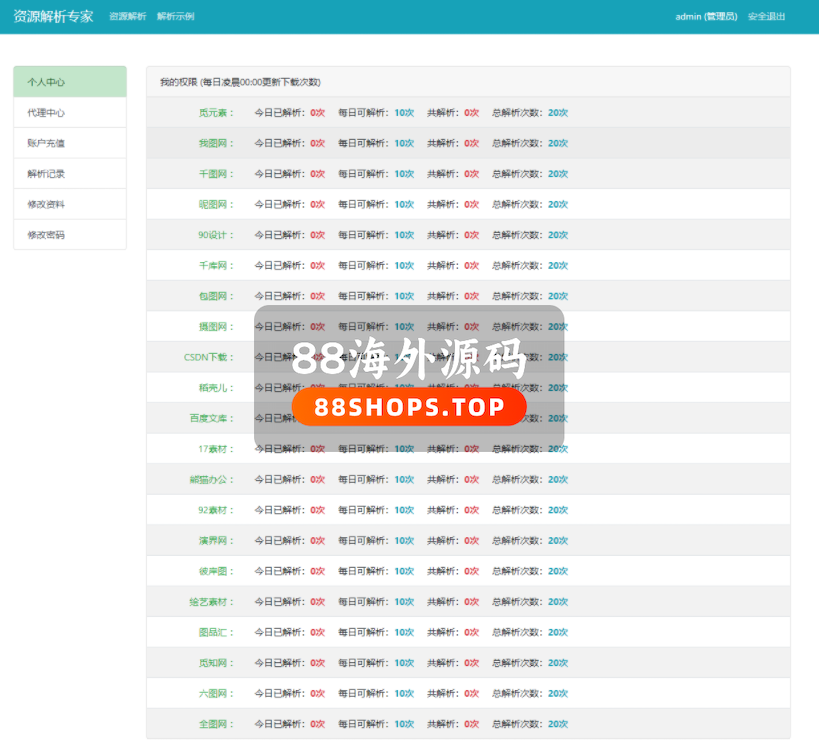Image resolution: width=819 pixels, height=756 pixels.
Task: Open 解析记录 in the sidebar
Action: coord(47,174)
